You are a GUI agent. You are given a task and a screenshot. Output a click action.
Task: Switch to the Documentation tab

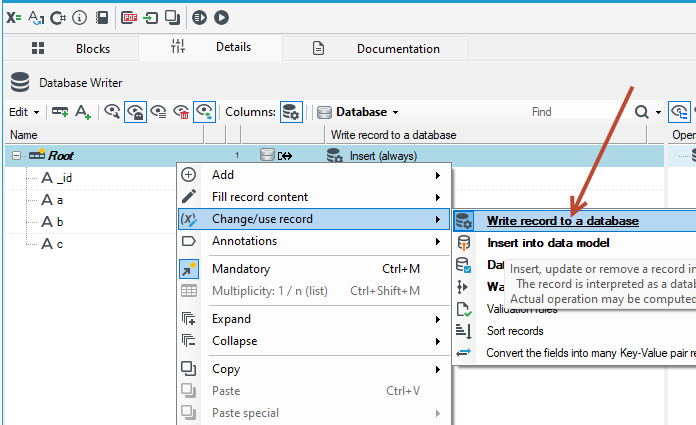tap(375, 48)
